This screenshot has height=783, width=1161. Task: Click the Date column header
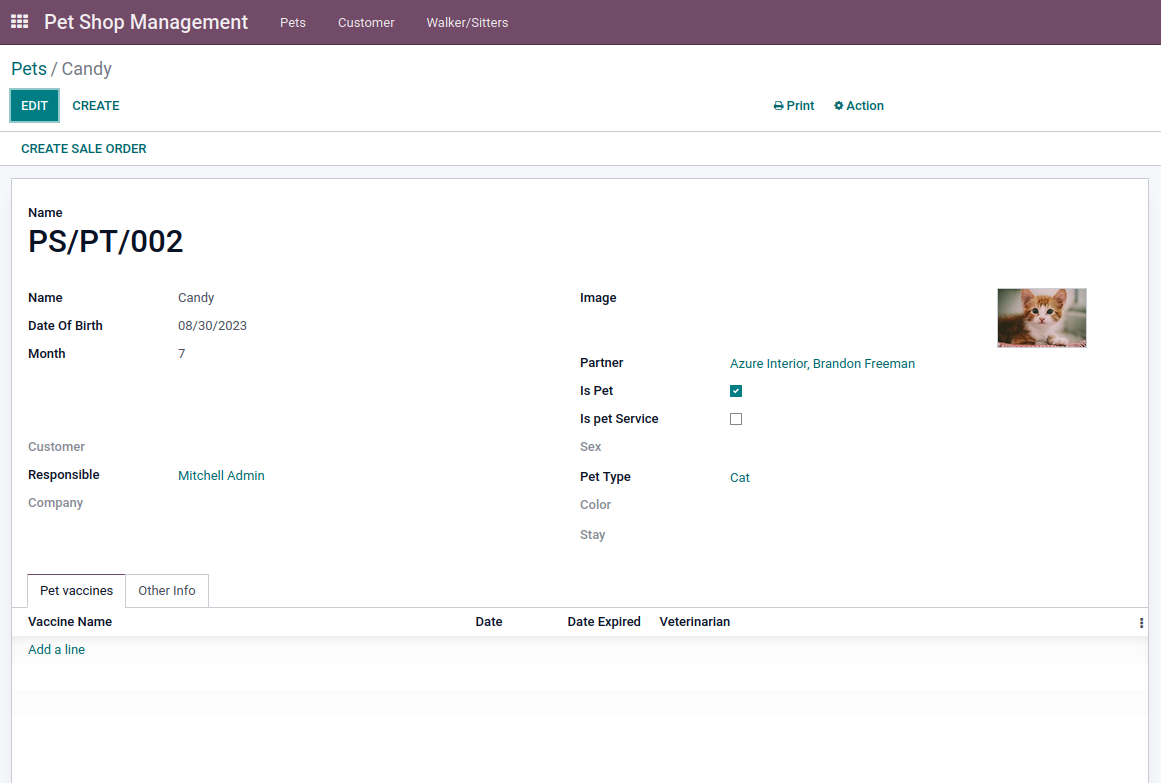coord(489,622)
